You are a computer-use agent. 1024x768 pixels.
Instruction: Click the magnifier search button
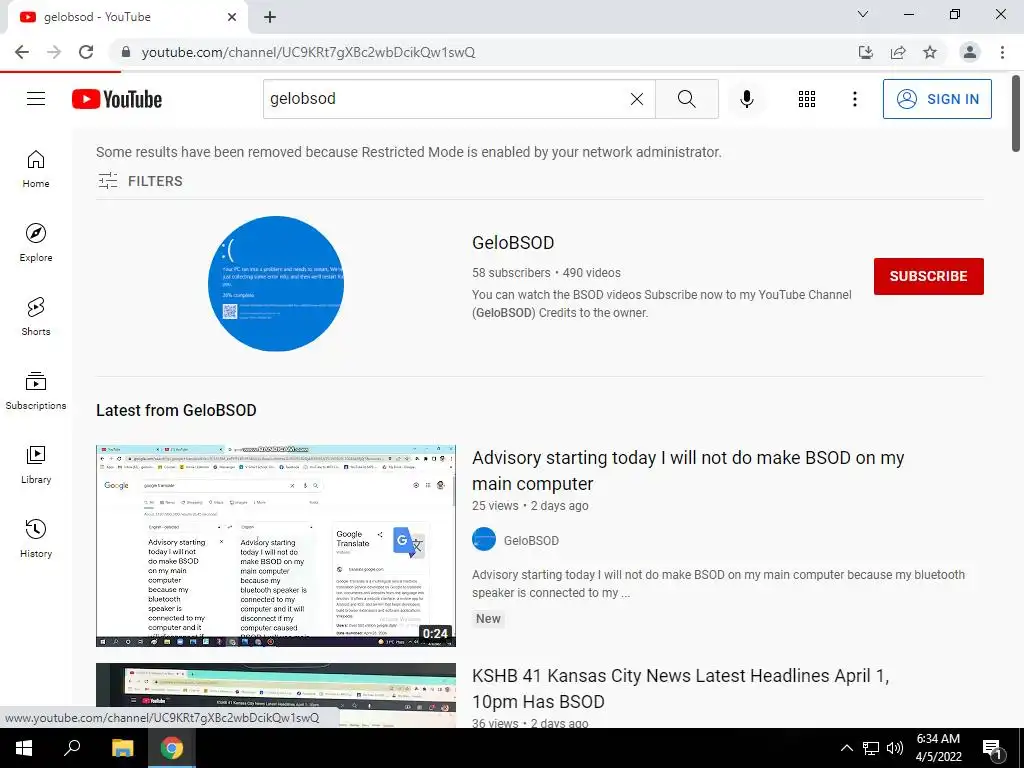tap(686, 99)
